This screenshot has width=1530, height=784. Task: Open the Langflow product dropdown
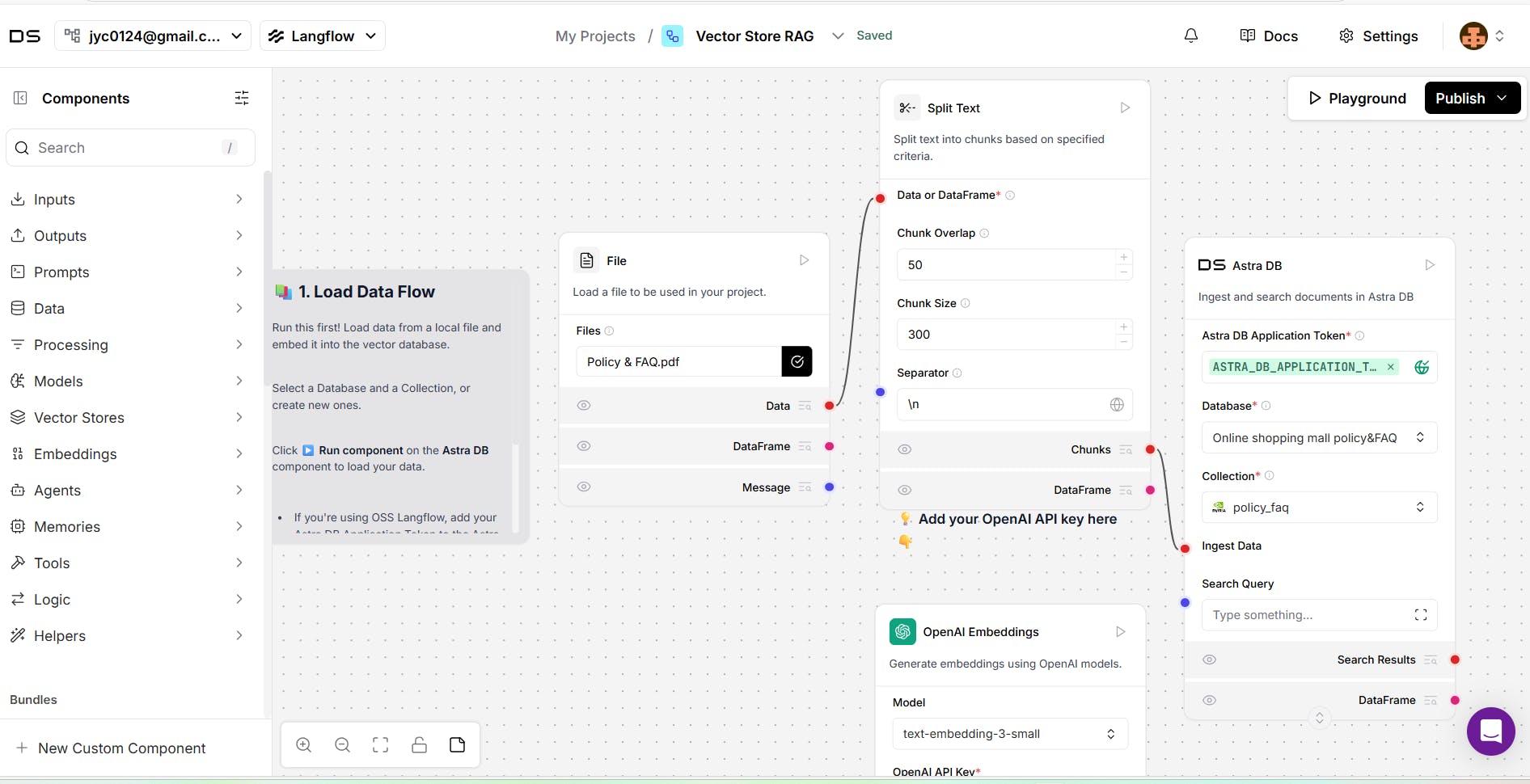click(322, 36)
